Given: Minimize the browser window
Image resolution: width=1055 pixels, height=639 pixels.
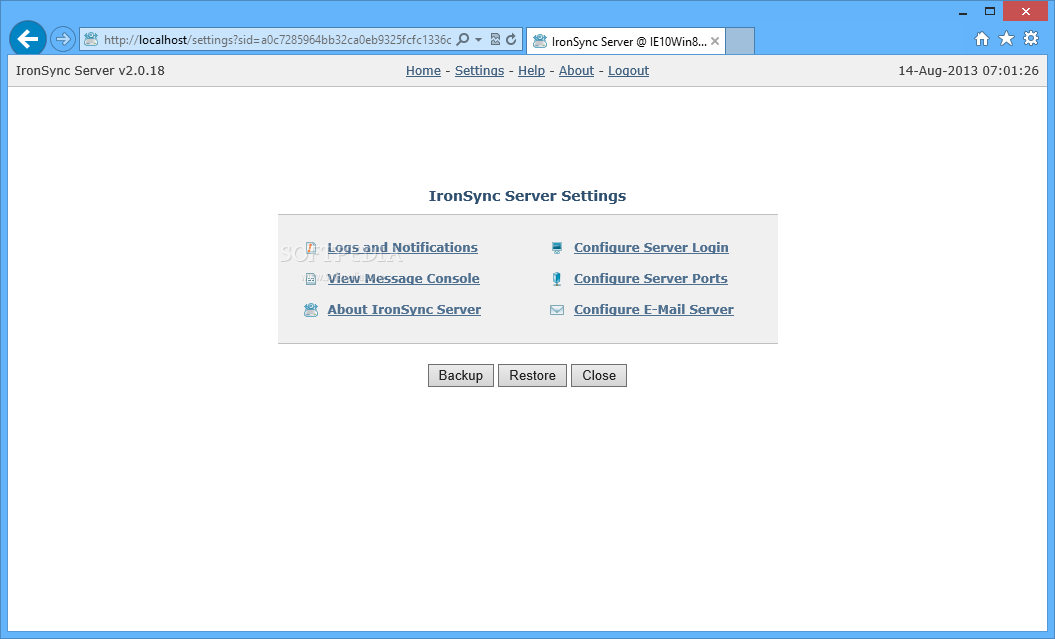Looking at the screenshot, I should click(963, 11).
